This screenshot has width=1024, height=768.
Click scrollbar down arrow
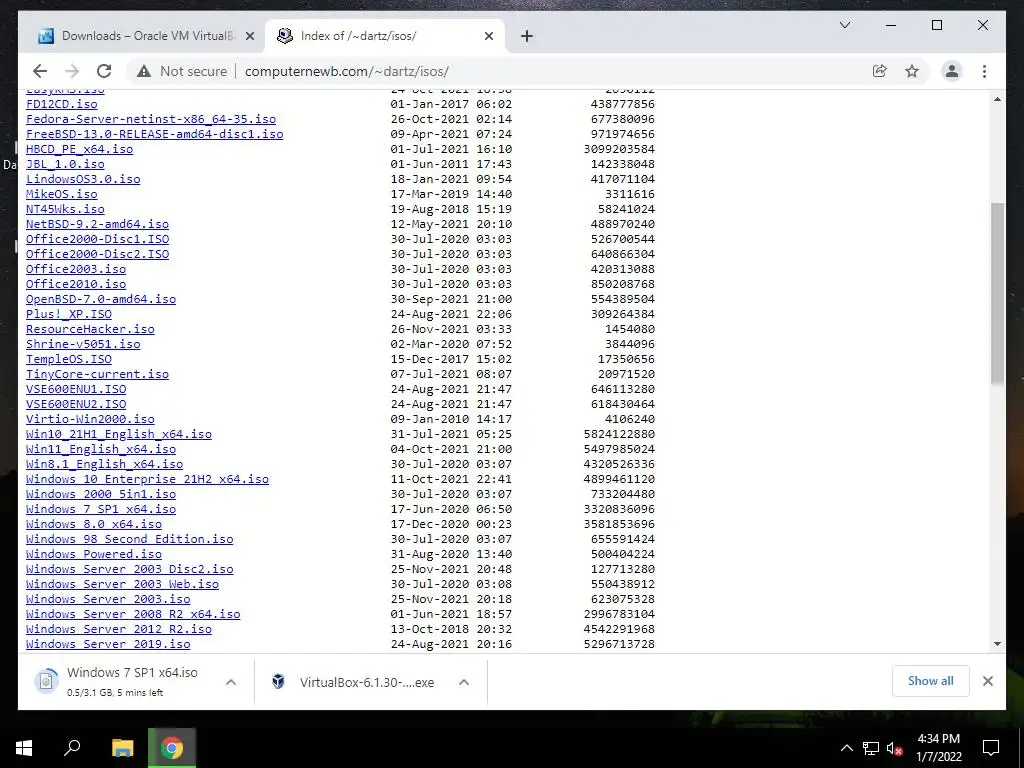pos(997,644)
